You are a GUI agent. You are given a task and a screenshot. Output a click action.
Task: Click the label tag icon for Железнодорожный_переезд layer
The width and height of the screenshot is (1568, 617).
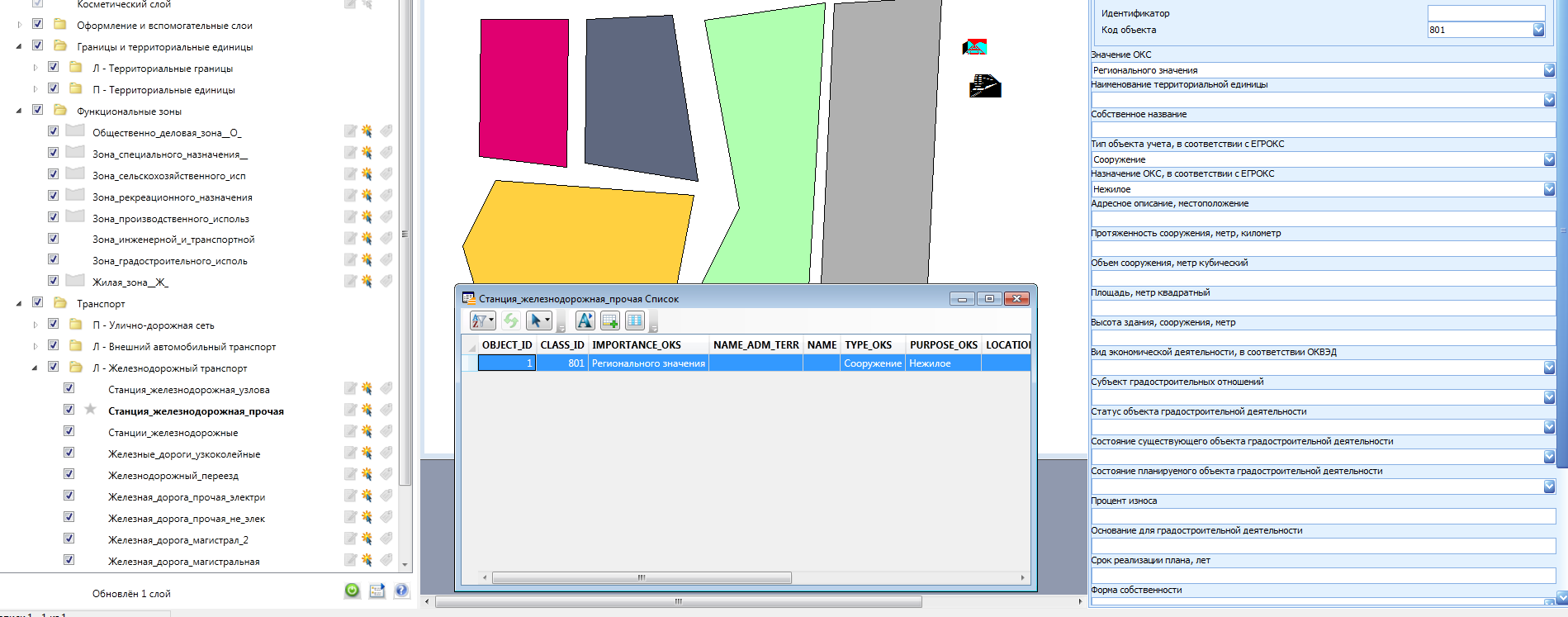tap(386, 475)
